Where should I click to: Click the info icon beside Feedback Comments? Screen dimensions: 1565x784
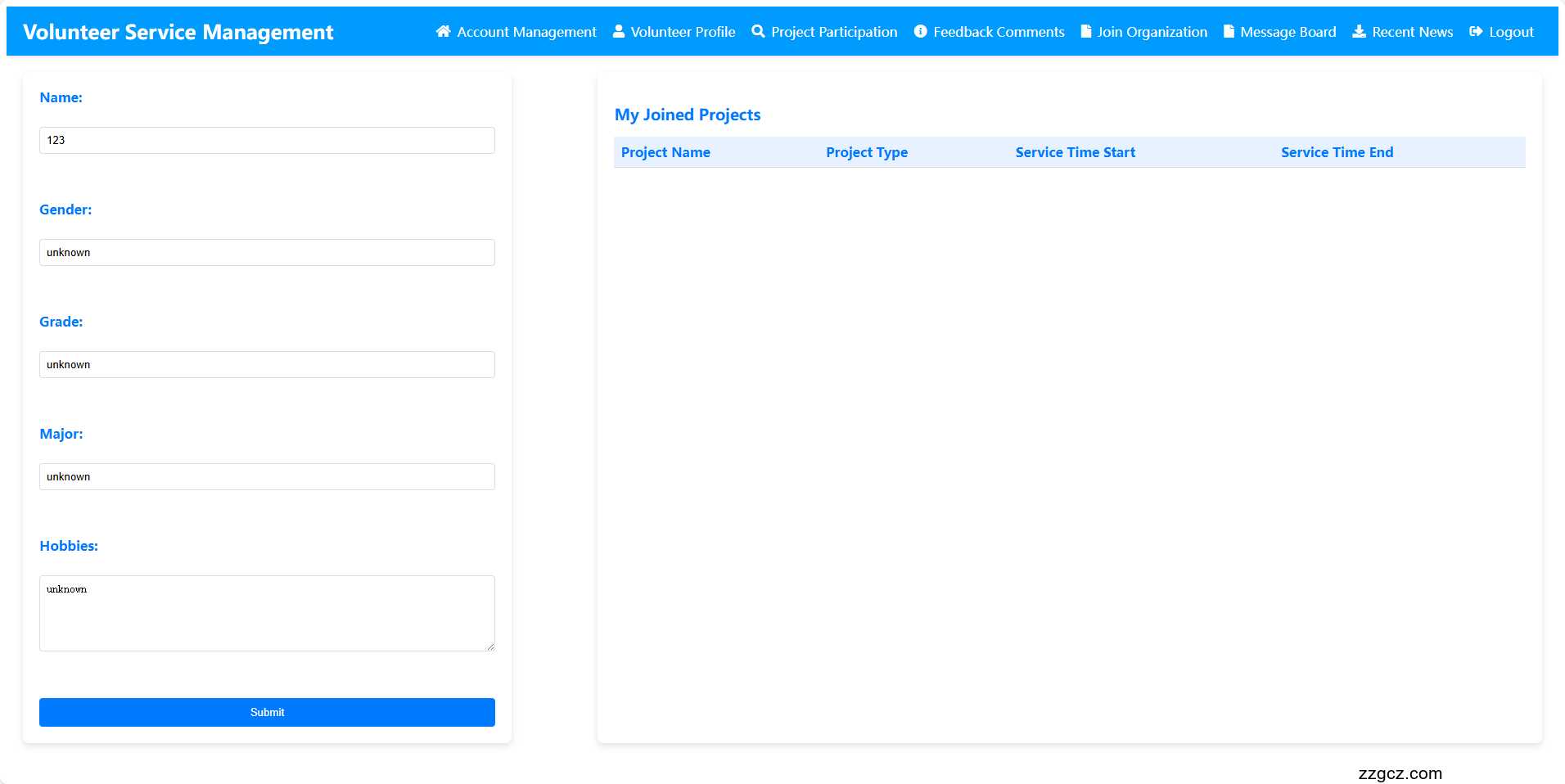click(920, 32)
